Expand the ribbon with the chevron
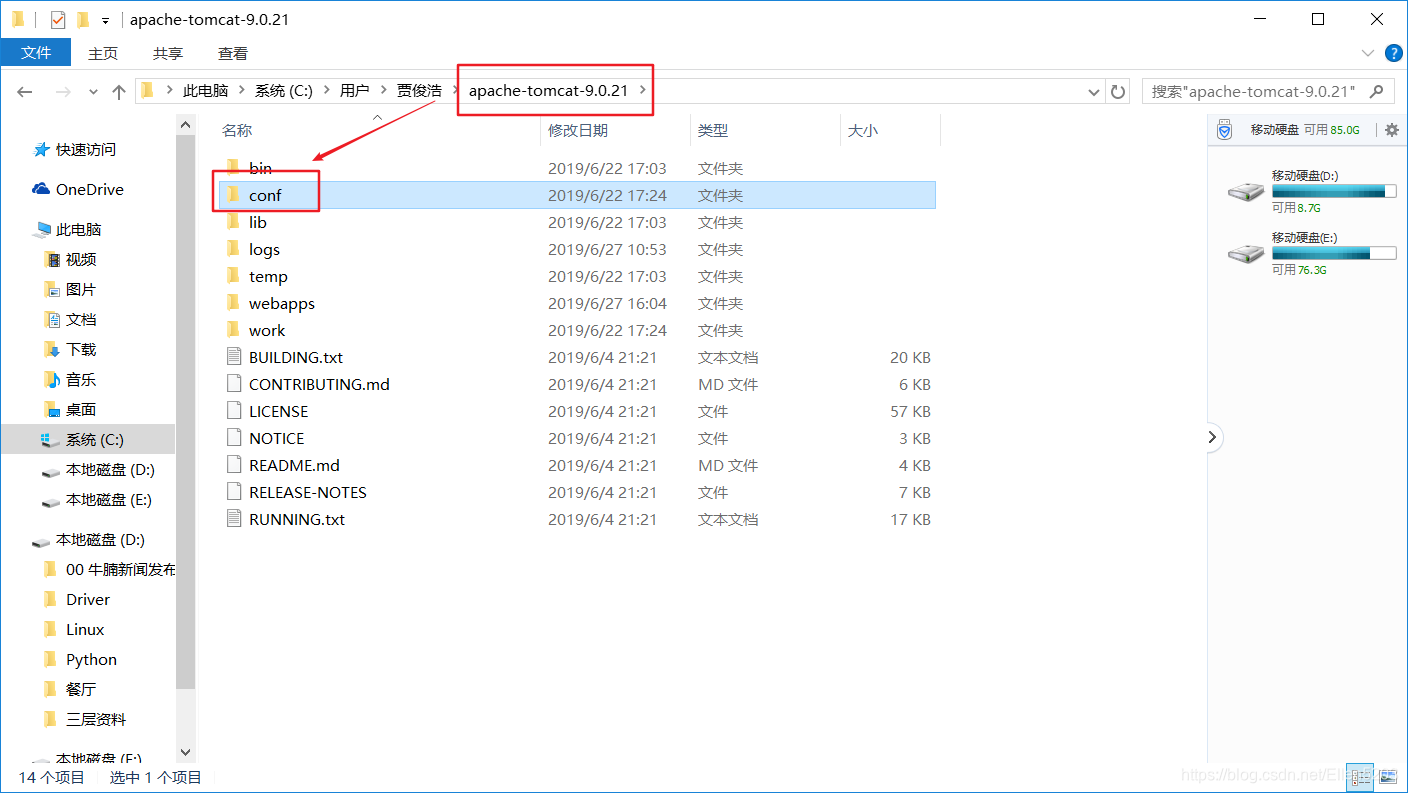The image size is (1408, 793). pyautogui.click(x=1368, y=52)
